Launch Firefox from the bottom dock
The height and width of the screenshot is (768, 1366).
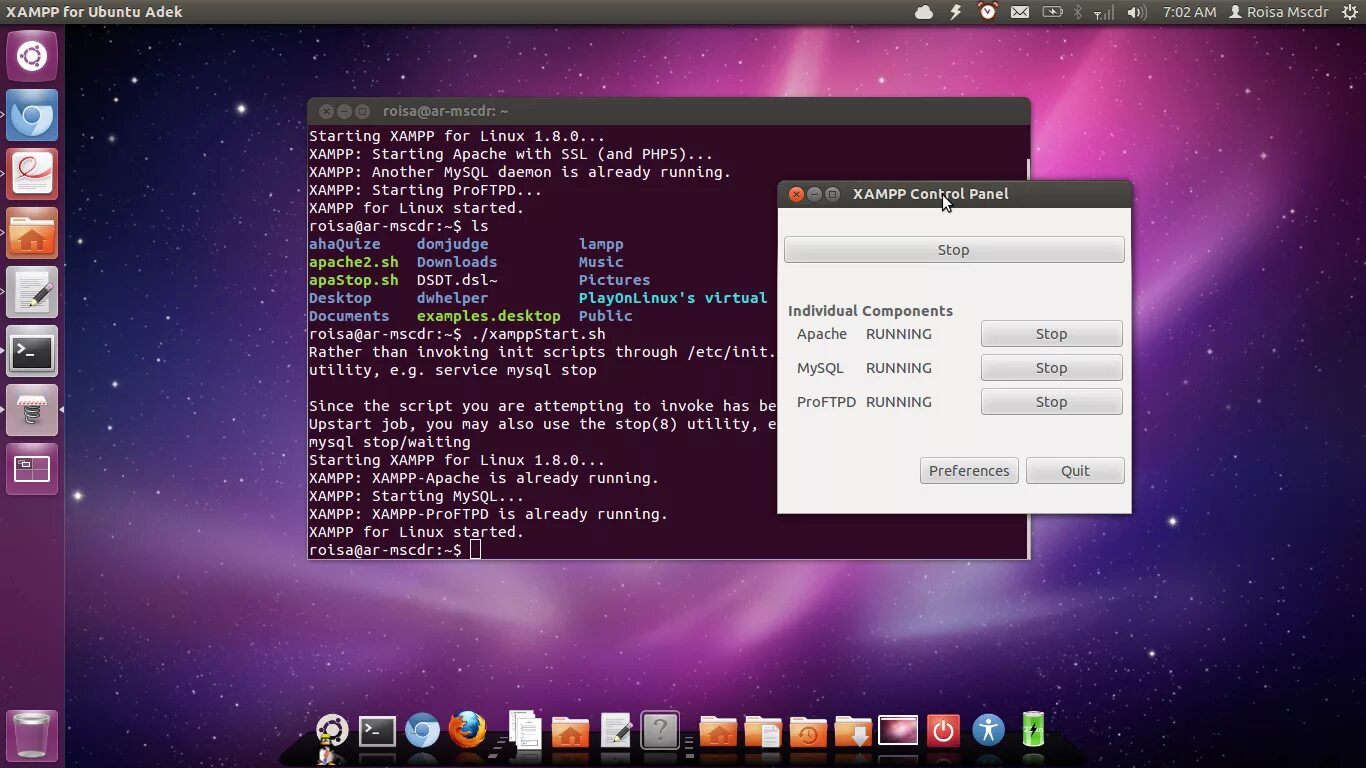click(x=467, y=730)
